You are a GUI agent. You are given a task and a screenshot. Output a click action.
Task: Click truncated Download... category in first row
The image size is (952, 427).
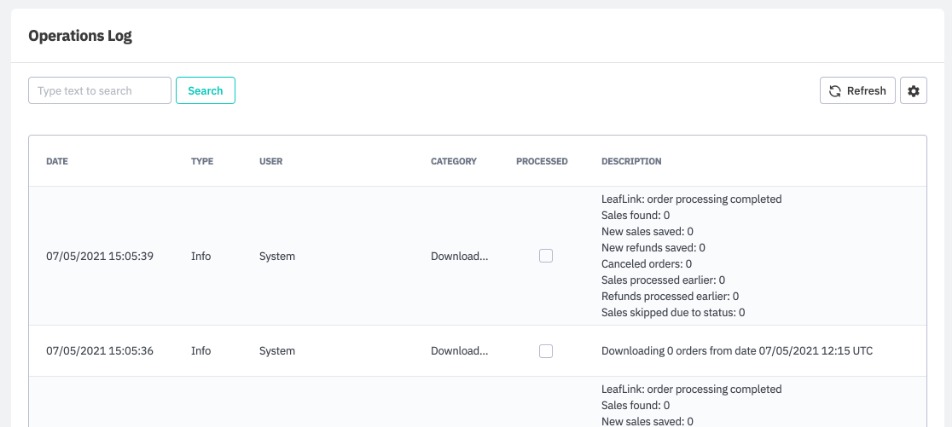459,256
